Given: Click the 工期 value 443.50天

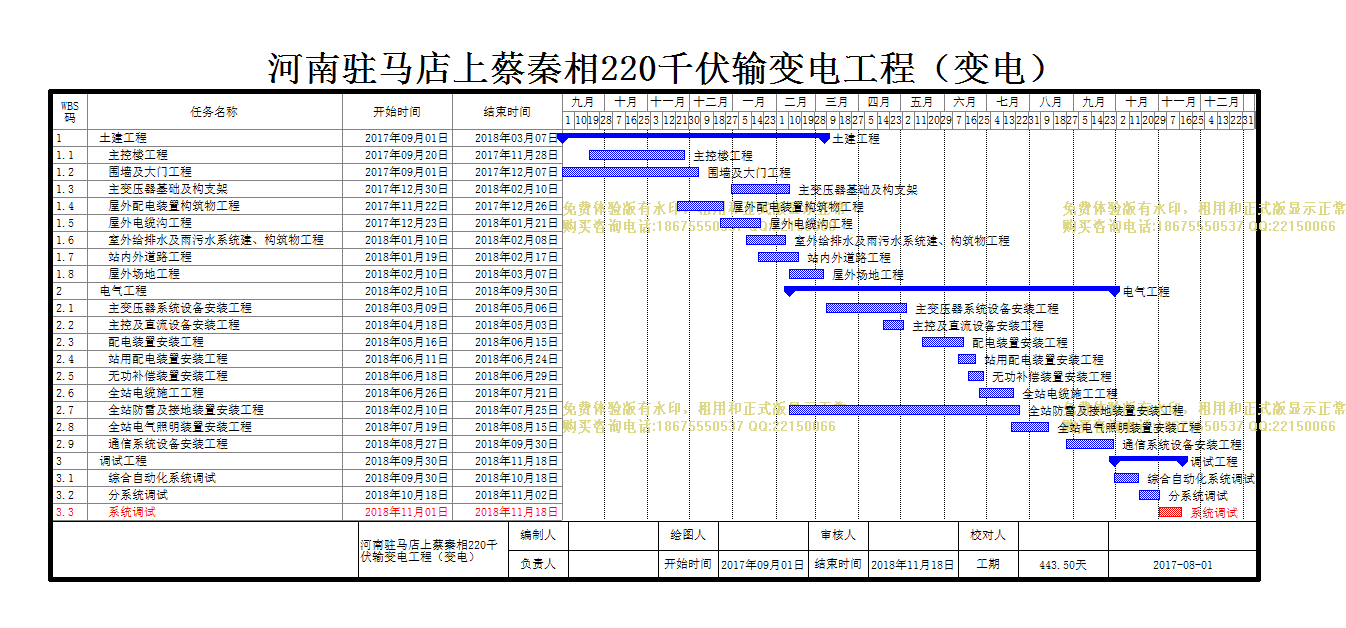Looking at the screenshot, I should (x=1063, y=564).
